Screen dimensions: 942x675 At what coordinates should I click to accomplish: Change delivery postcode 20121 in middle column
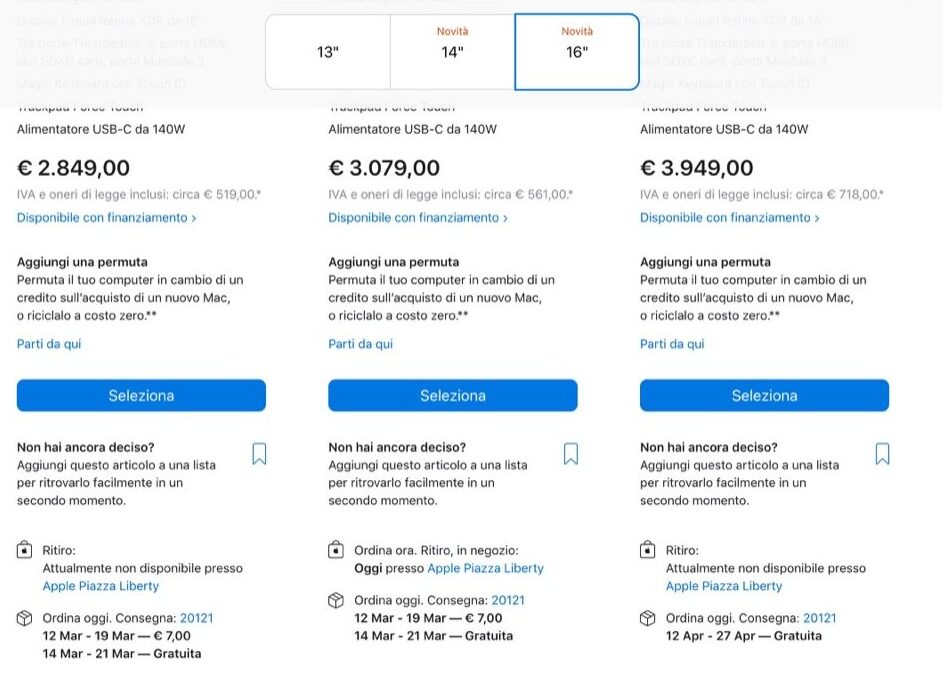508,600
